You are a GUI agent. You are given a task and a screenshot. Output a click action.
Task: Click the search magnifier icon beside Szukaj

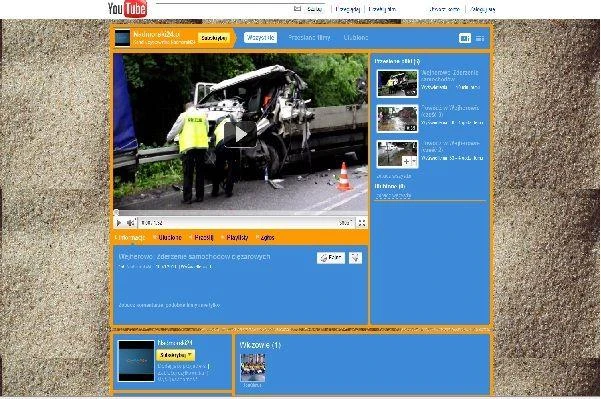[x=297, y=8]
